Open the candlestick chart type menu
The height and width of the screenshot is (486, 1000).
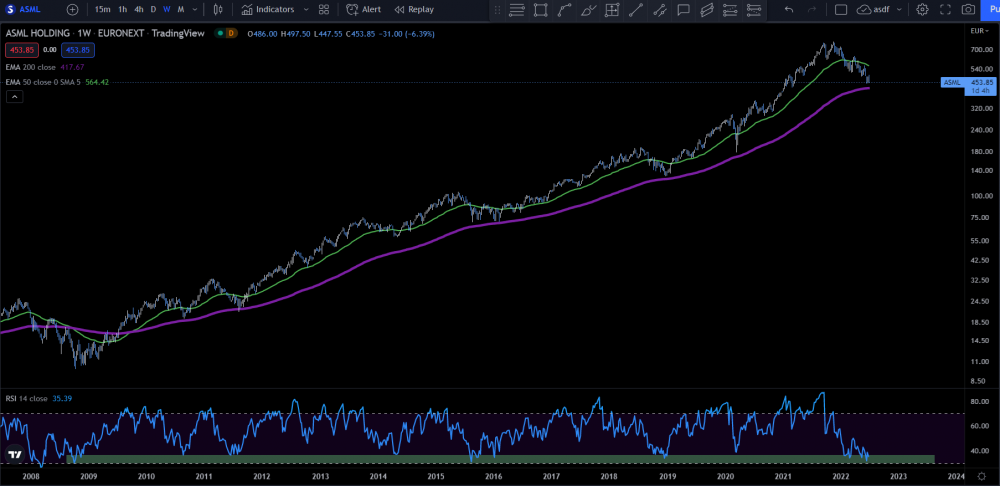click(x=218, y=10)
